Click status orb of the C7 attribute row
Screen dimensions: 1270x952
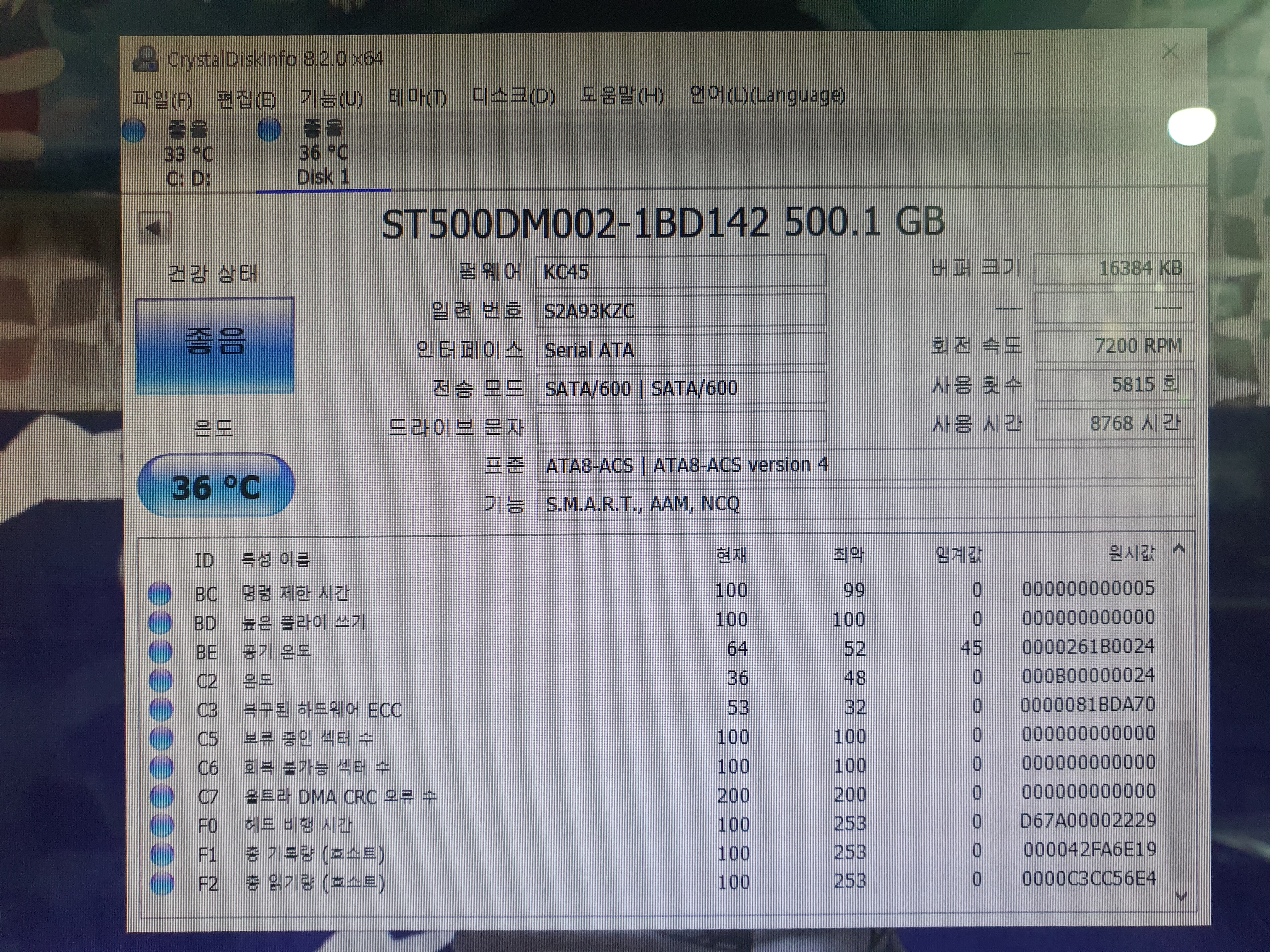tap(162, 796)
